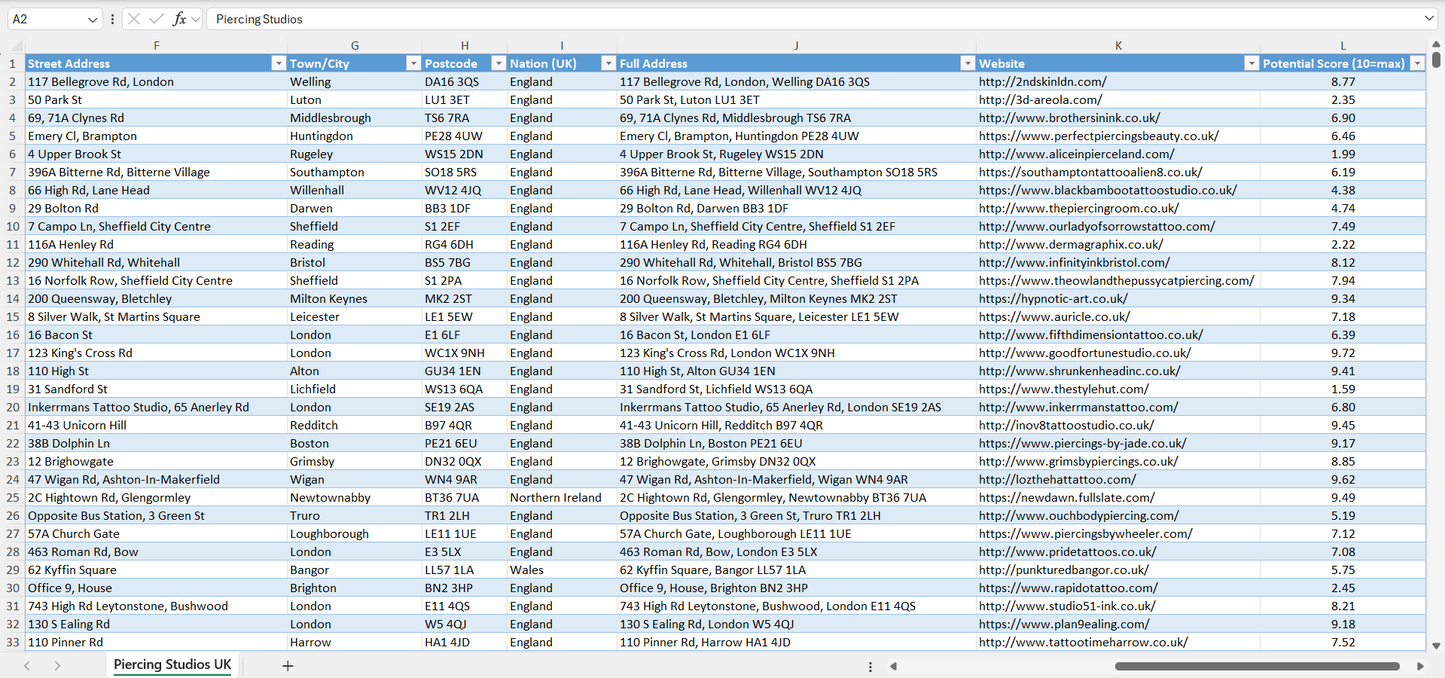Click the vertical scrollbar down arrow
The width and height of the screenshot is (1445, 678).
point(1437,646)
